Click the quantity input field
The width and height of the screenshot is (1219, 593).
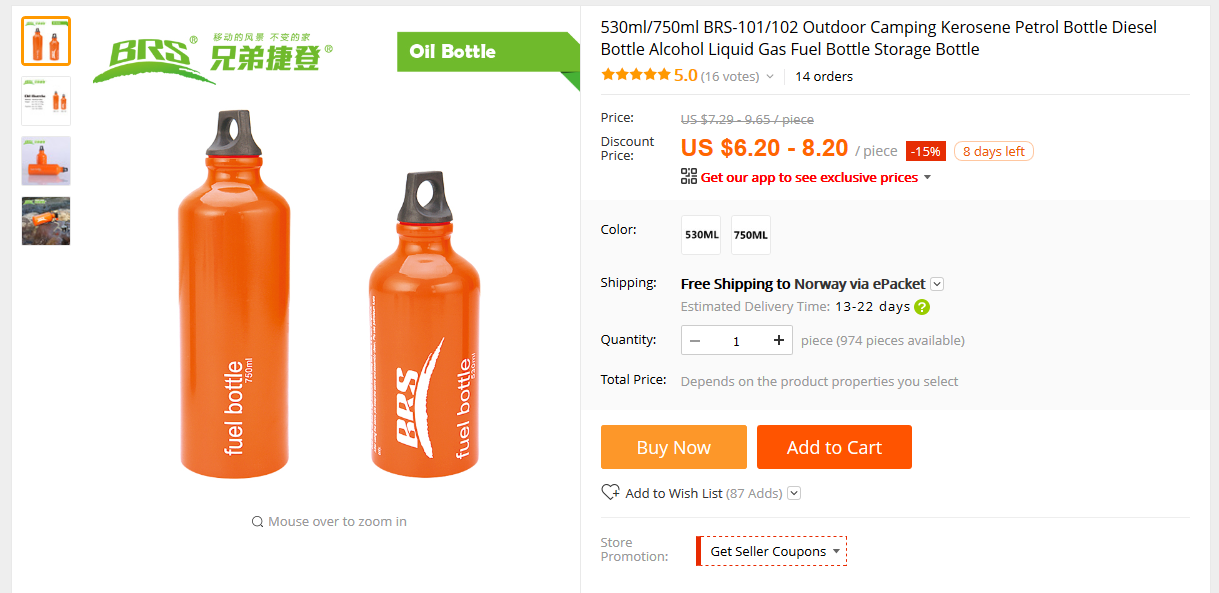pos(736,341)
